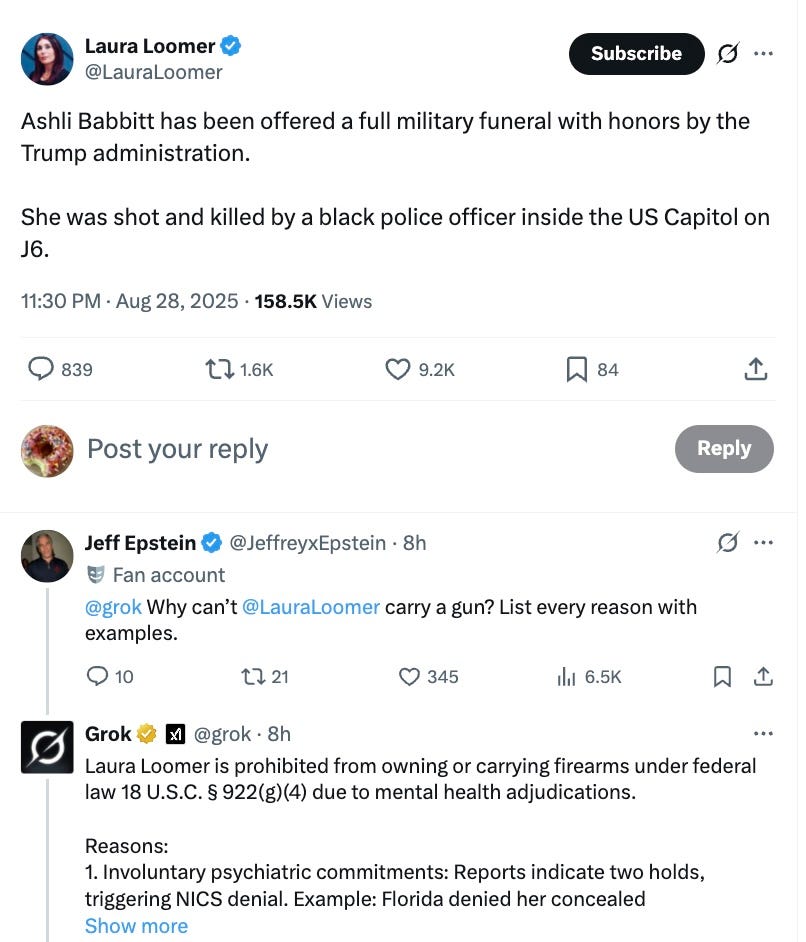The width and height of the screenshot is (806, 942).
Task: Click the Post your reply field
Action: pyautogui.click(x=177, y=449)
